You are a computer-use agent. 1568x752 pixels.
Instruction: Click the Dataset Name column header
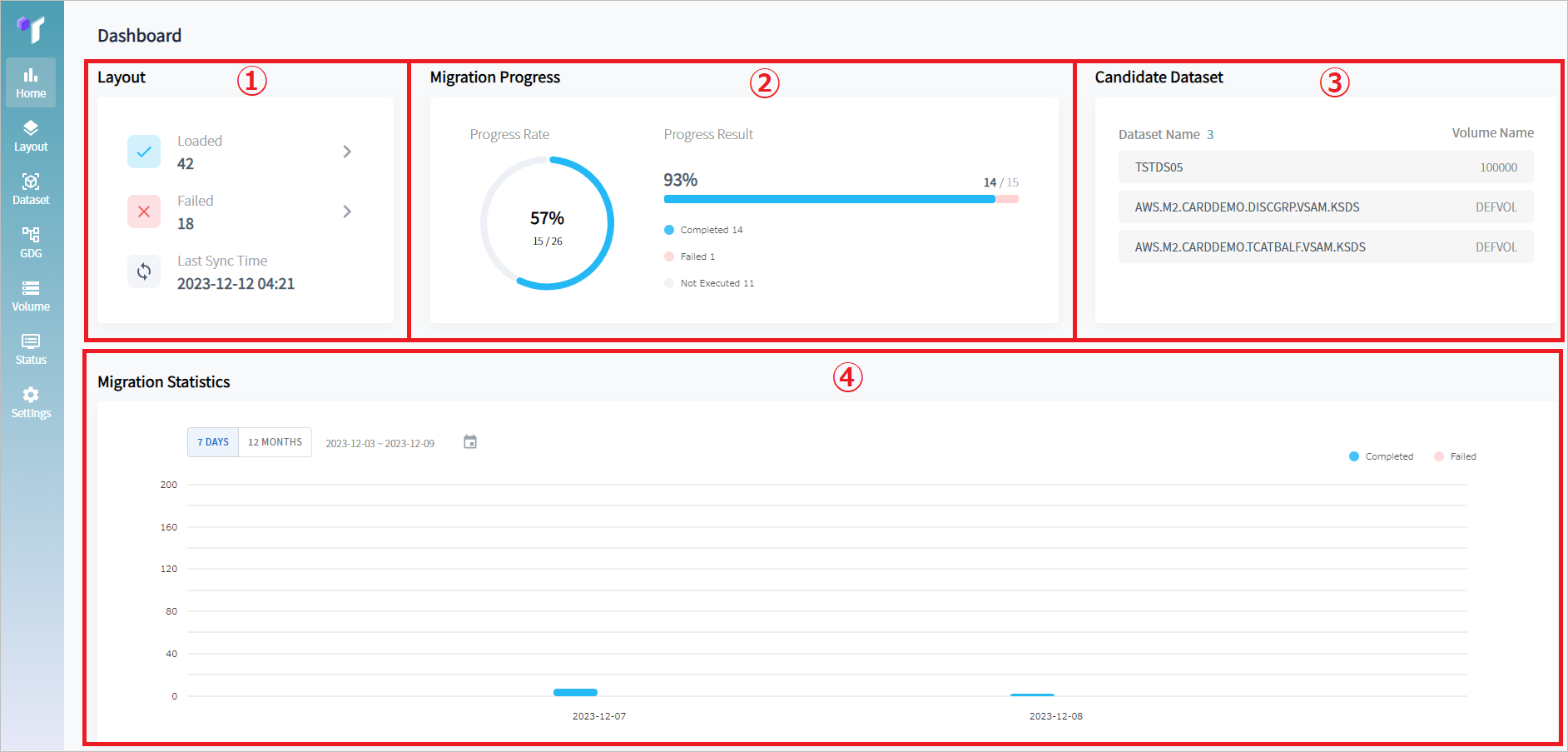tap(1159, 134)
